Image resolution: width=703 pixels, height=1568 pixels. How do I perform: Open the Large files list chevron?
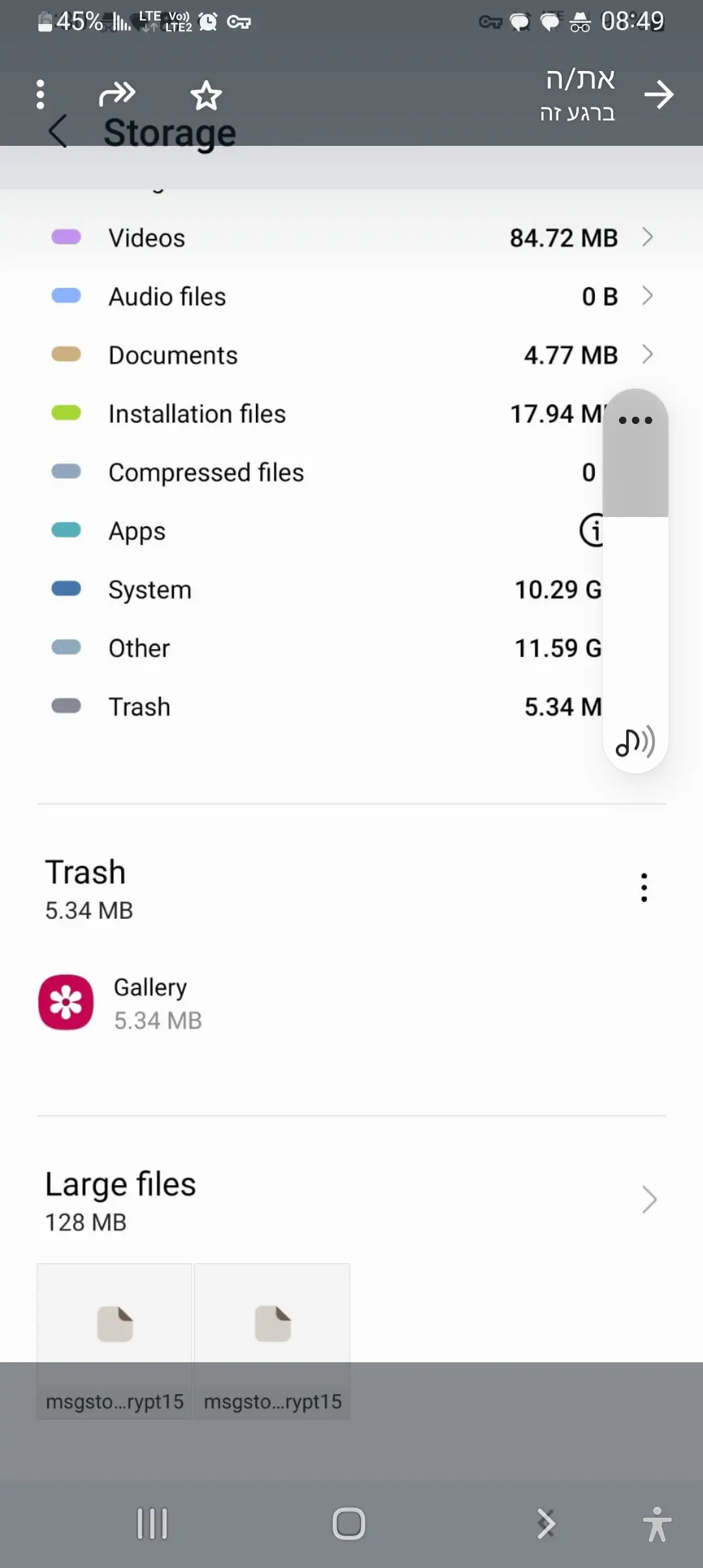point(649,1199)
